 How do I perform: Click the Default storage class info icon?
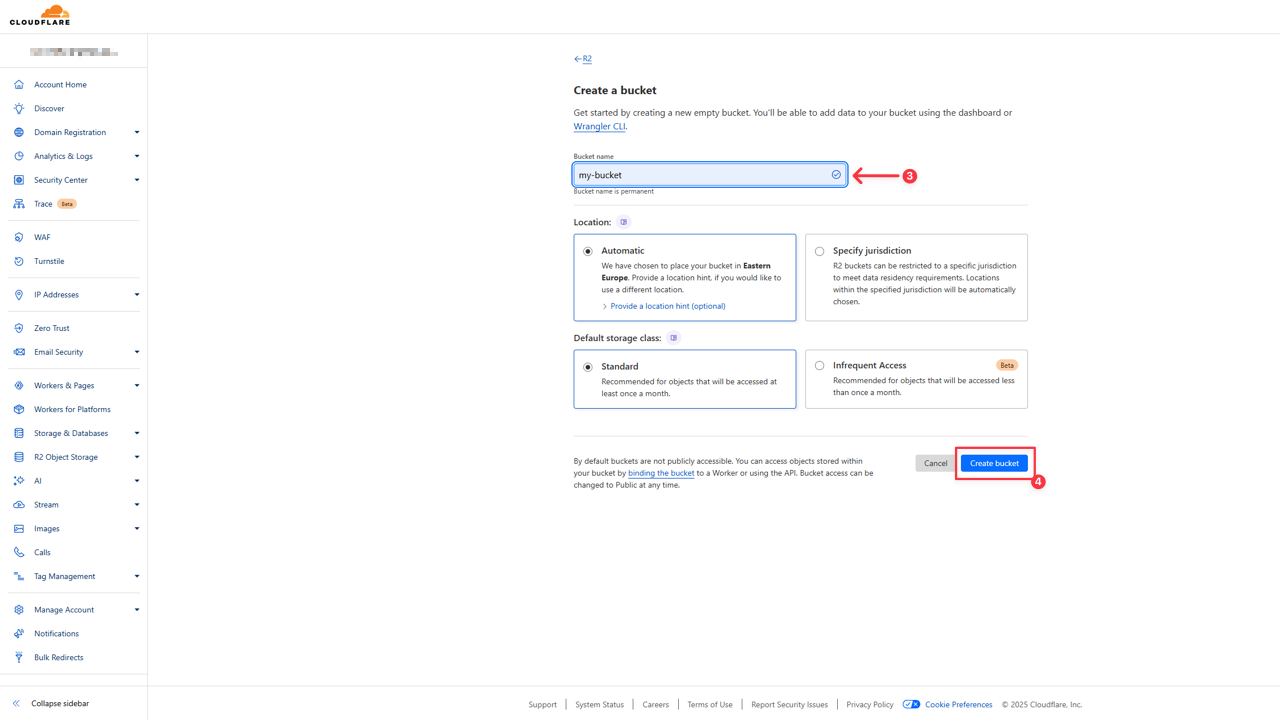[x=674, y=338]
